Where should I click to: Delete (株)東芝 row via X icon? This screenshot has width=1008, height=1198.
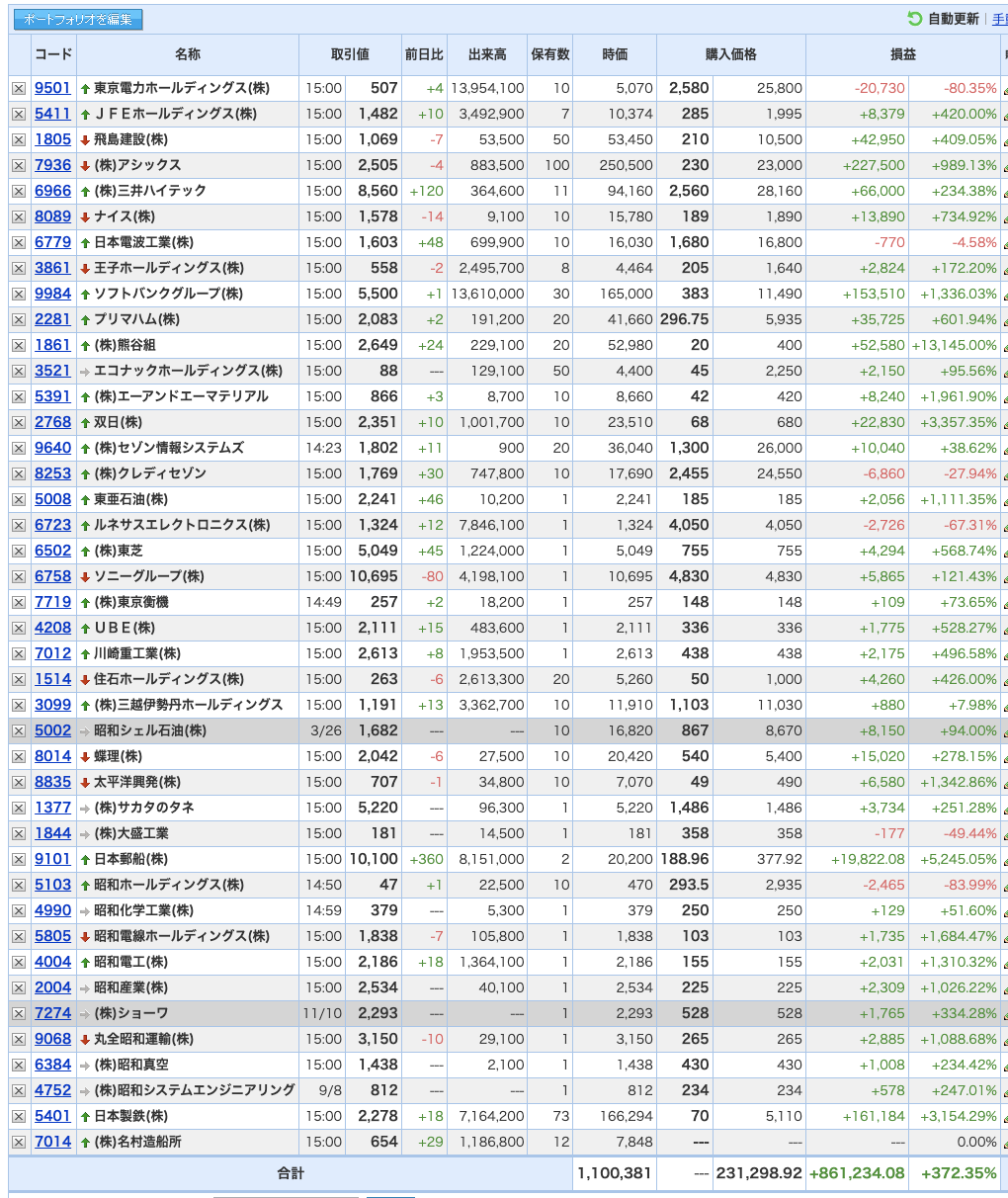point(19,551)
